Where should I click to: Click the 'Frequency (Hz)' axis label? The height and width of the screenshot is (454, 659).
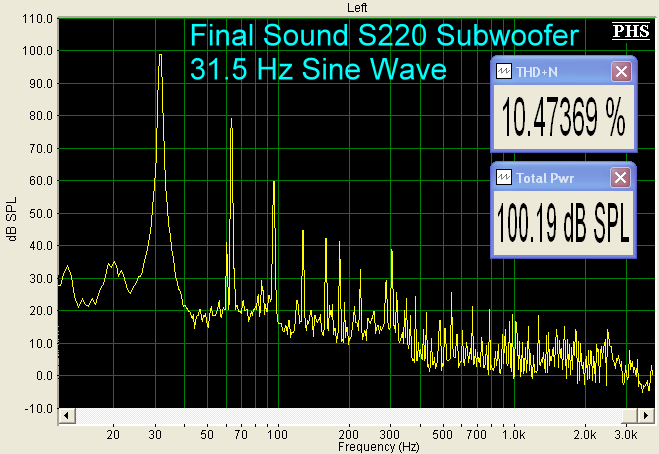click(x=379, y=446)
